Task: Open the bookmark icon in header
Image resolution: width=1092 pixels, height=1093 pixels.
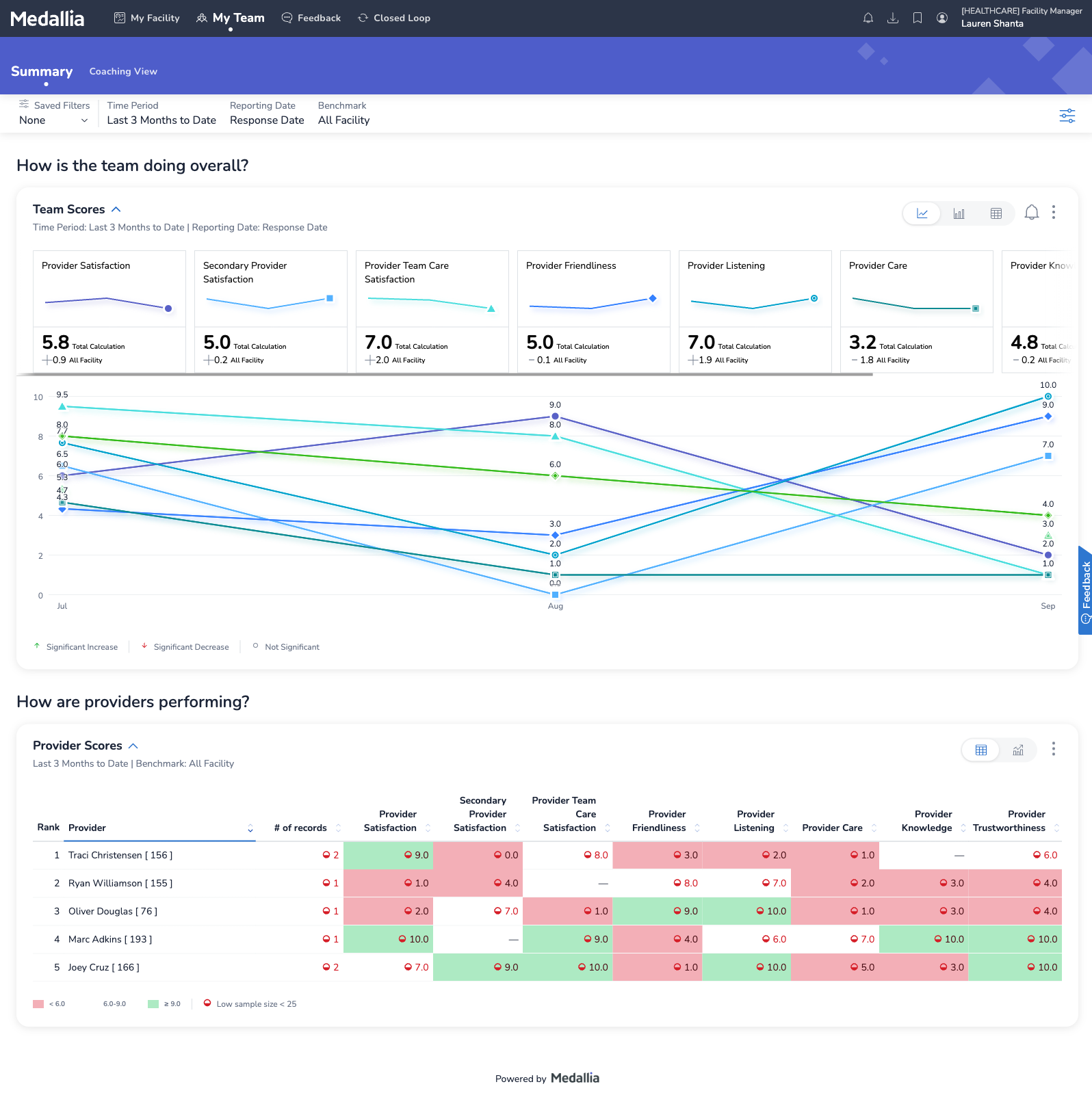Action: [917, 18]
